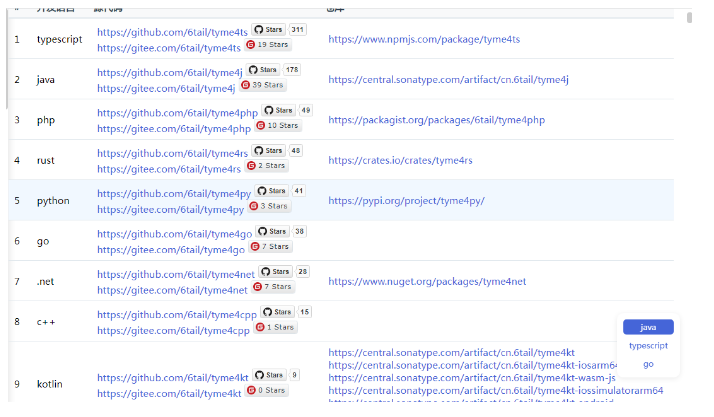Click the 38 star count badge

coord(299,231)
